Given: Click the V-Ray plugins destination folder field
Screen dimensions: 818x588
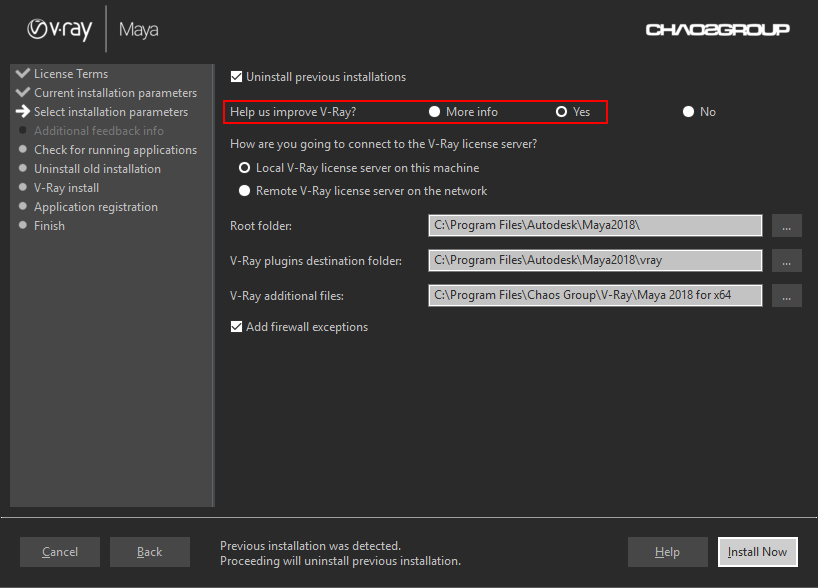Looking at the screenshot, I should tap(595, 260).
